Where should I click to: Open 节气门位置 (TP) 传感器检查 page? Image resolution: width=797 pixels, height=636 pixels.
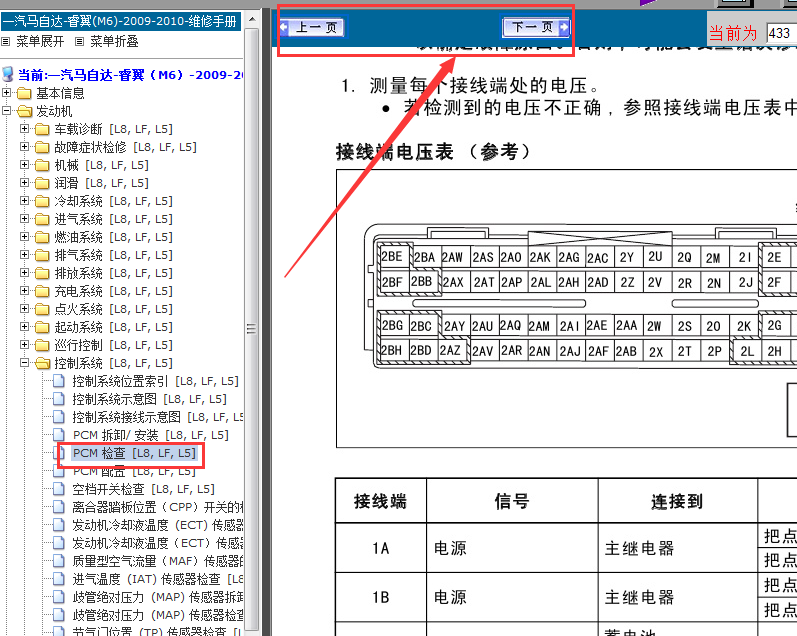pos(158,631)
